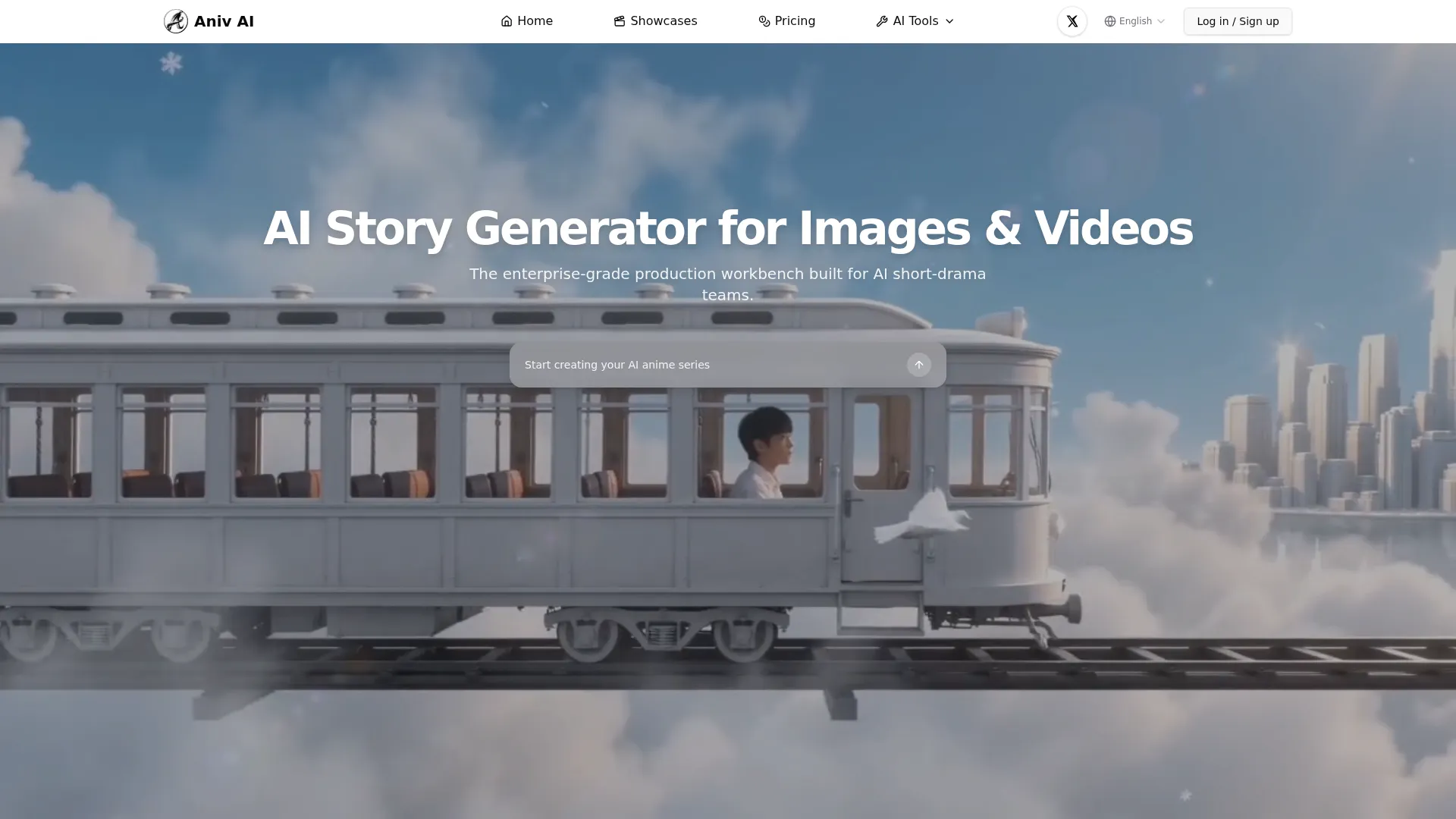
Task: Click the Log in / Sign up button
Action: tap(1238, 21)
